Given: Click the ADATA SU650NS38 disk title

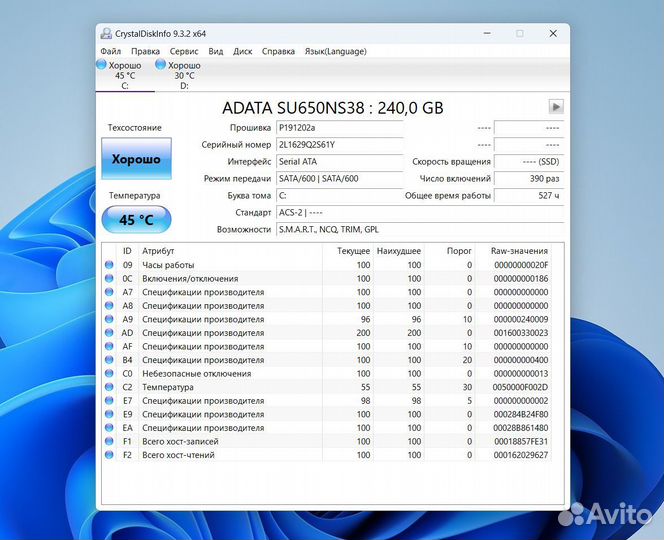Looking at the screenshot, I should 333,108.
